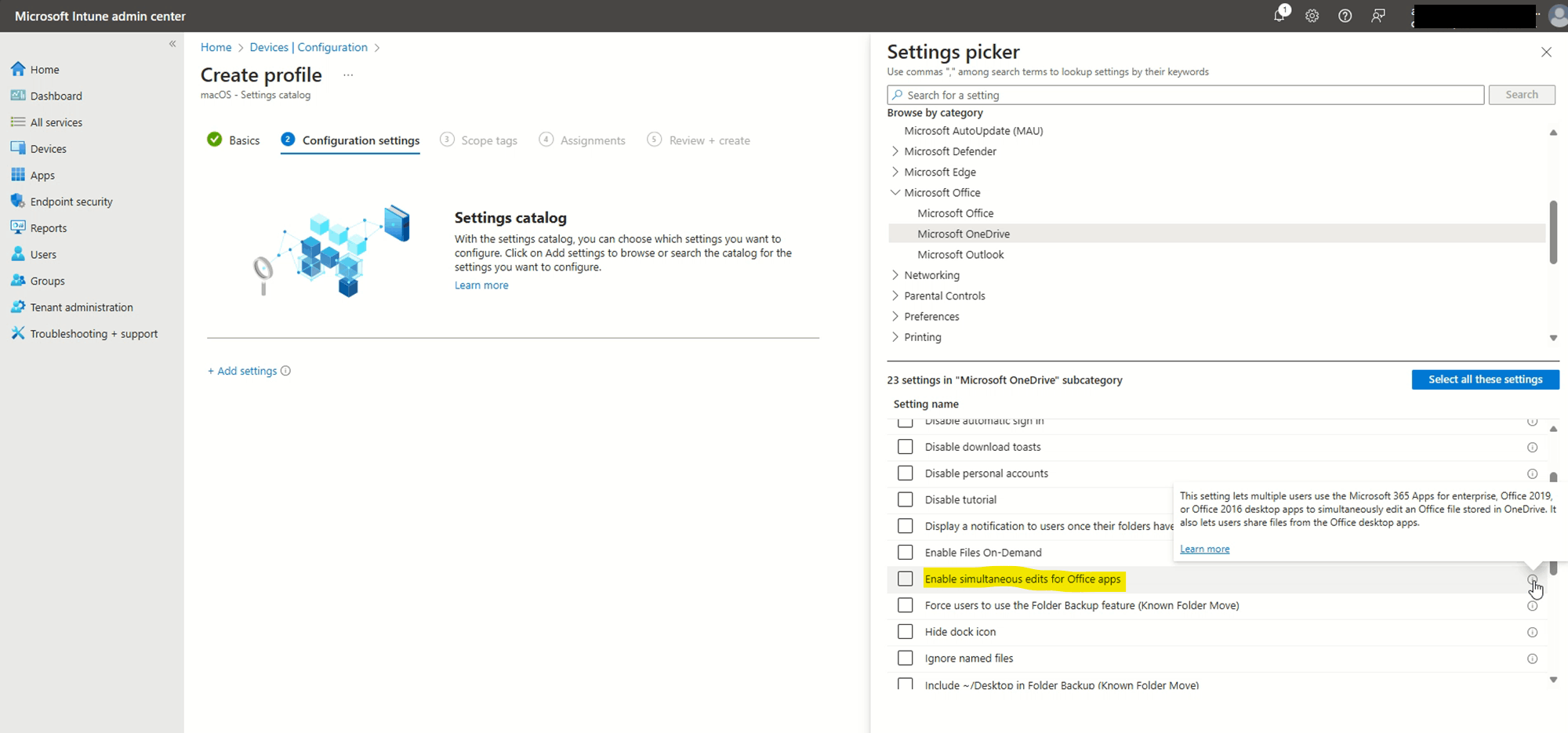The image size is (1568, 733).
Task: Click the category list scrollbar thumb
Action: [1553, 232]
